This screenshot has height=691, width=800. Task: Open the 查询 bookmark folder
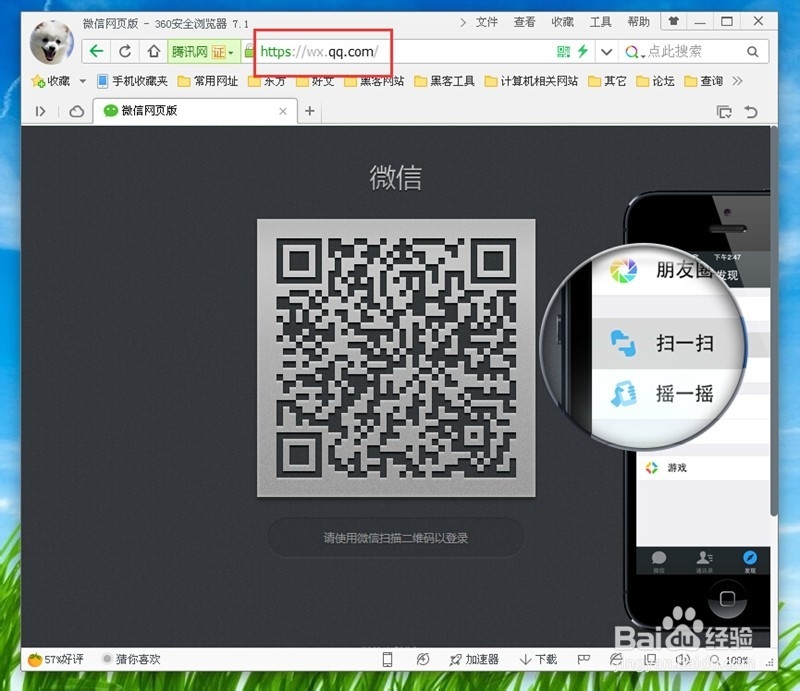click(x=704, y=81)
